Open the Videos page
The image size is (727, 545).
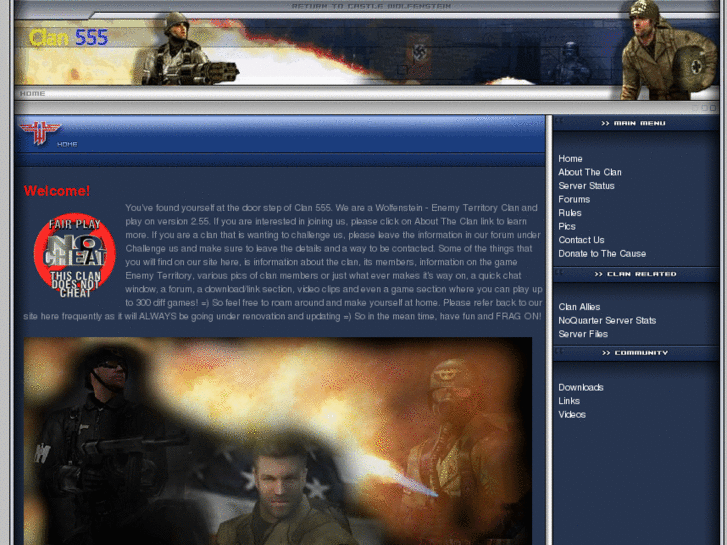572,415
